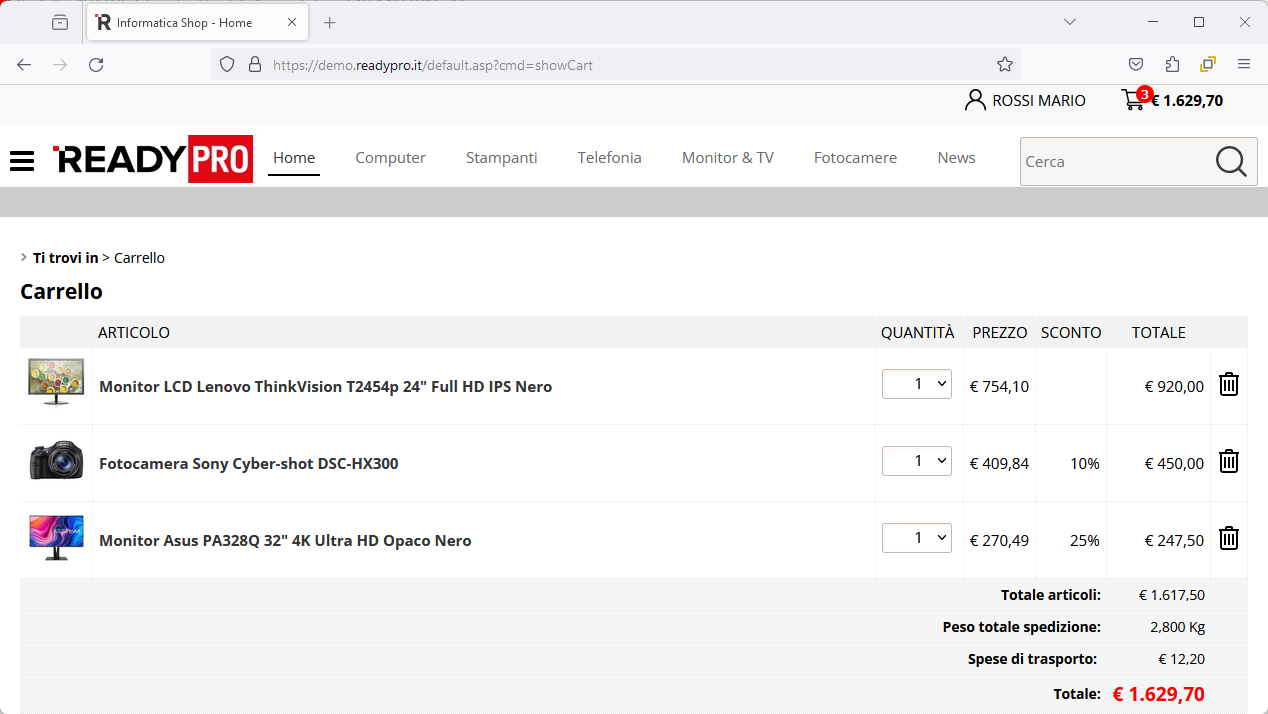Open the Fotocamera Sony Cyber-shot DSC-HX300 link
This screenshot has width=1268, height=714.
pos(249,464)
